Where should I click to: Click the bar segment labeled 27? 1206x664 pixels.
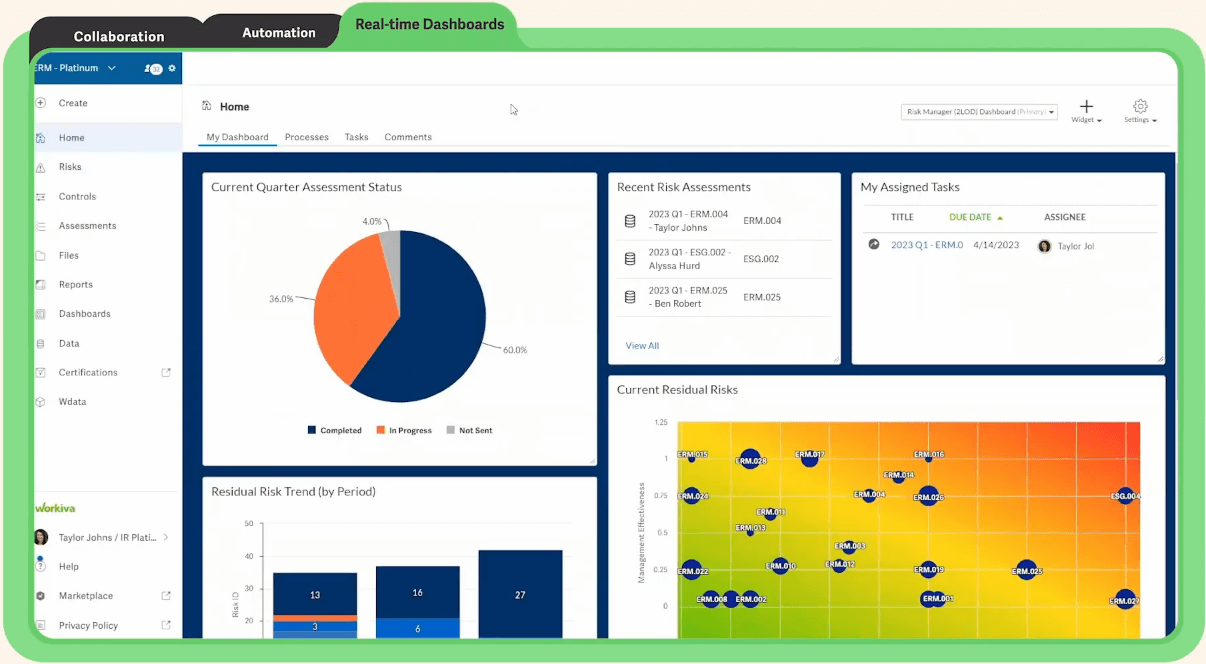[520, 594]
